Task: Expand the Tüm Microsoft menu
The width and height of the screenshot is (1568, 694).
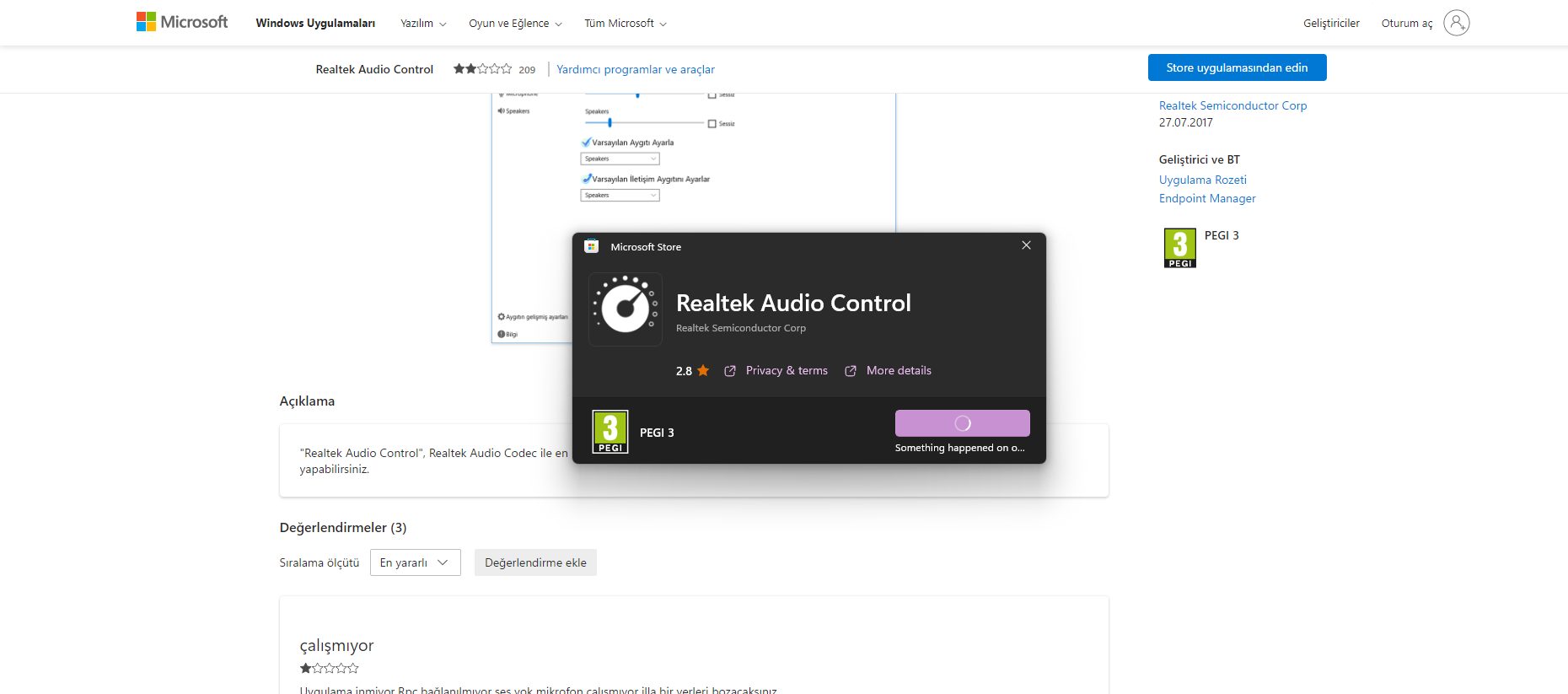Action: coord(626,24)
